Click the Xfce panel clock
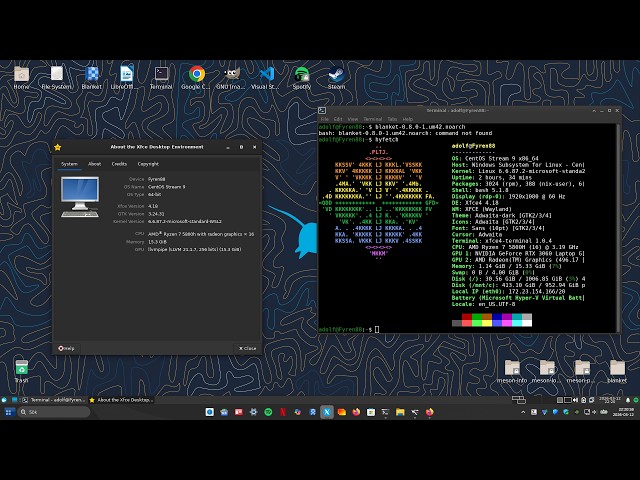This screenshot has width=640, height=480. click(x=609, y=400)
